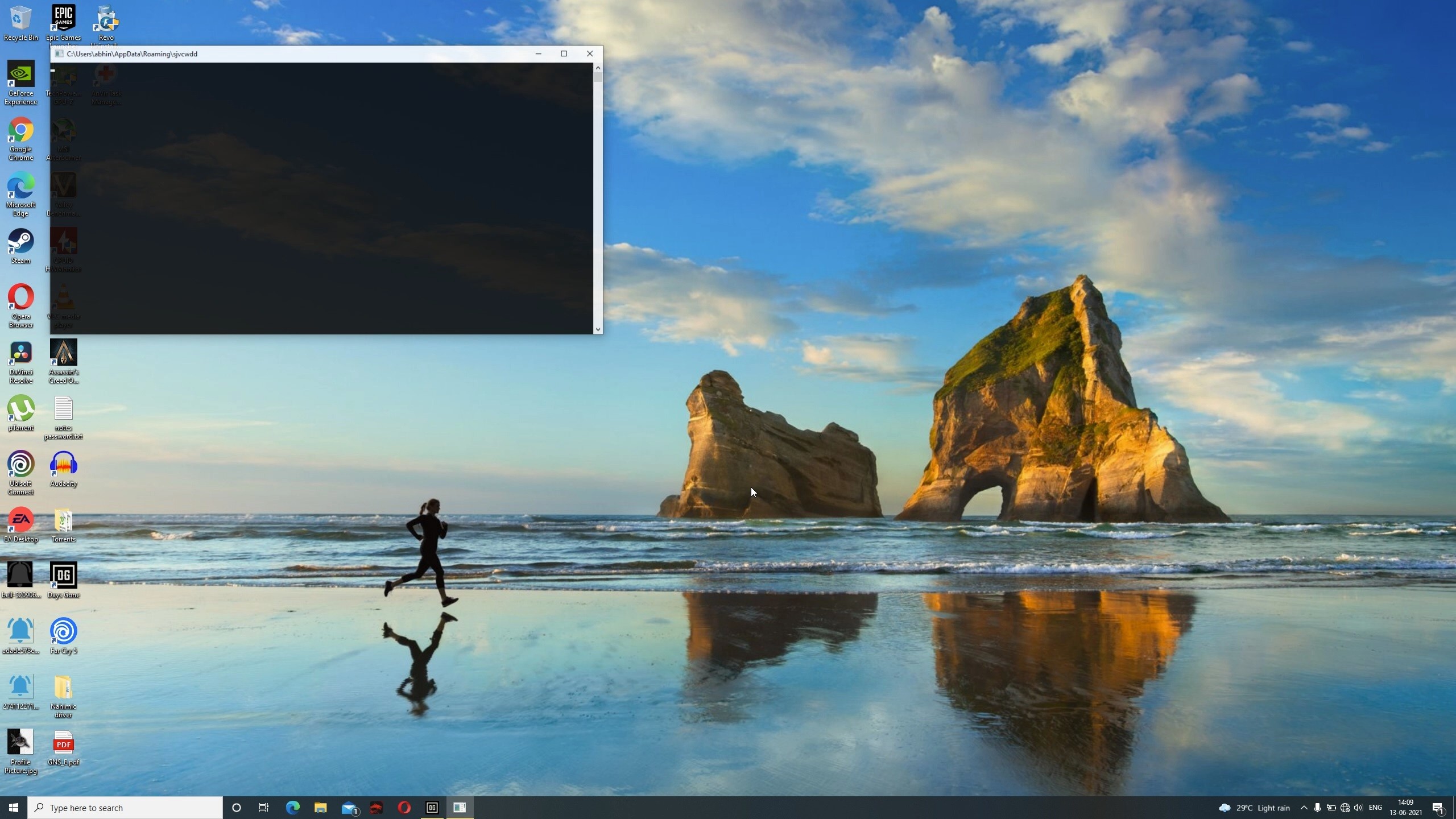Launch Microsoft Edge from the taskbar
Viewport: 1456px width, 819px height.
[x=292, y=808]
